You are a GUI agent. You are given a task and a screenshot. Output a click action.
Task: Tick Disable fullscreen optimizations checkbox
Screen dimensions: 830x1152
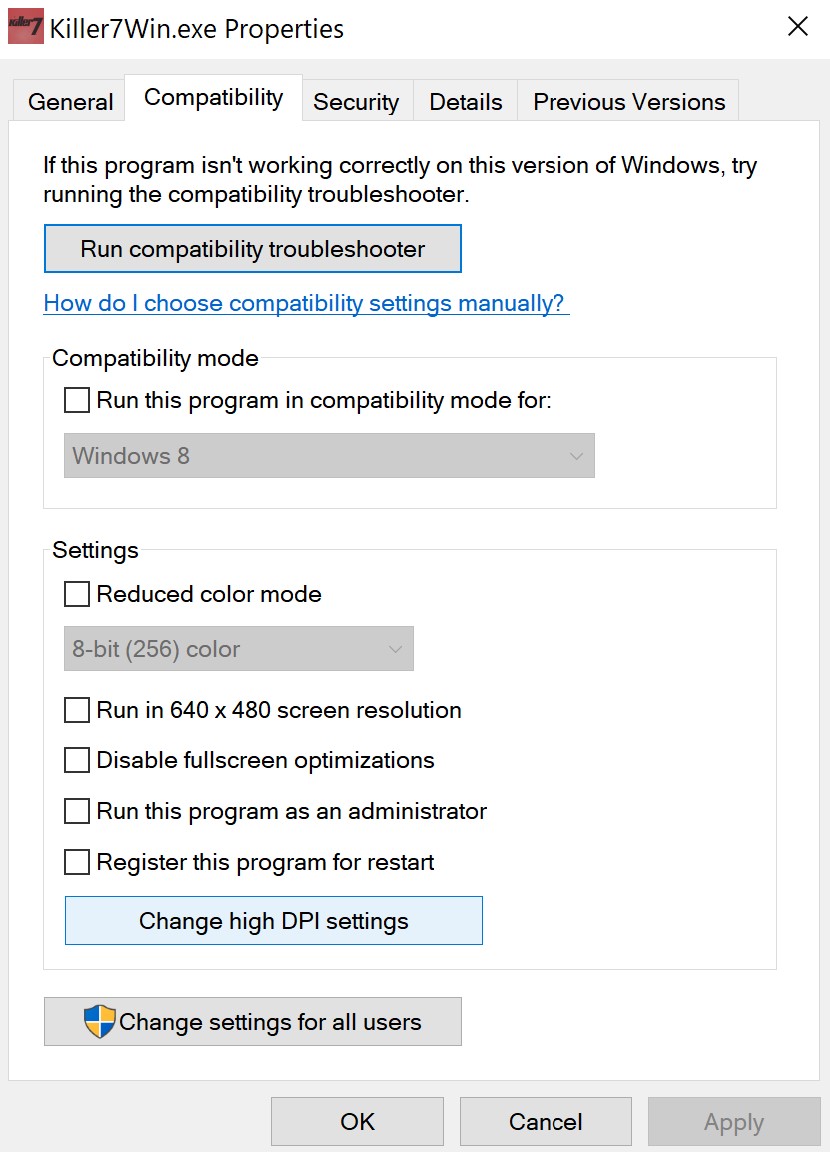[77, 760]
